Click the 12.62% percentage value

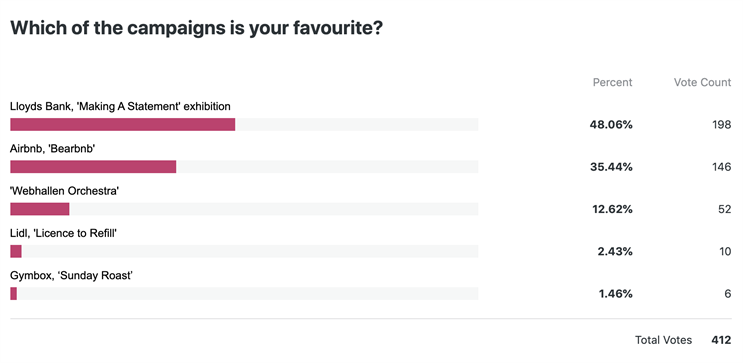[612, 209]
